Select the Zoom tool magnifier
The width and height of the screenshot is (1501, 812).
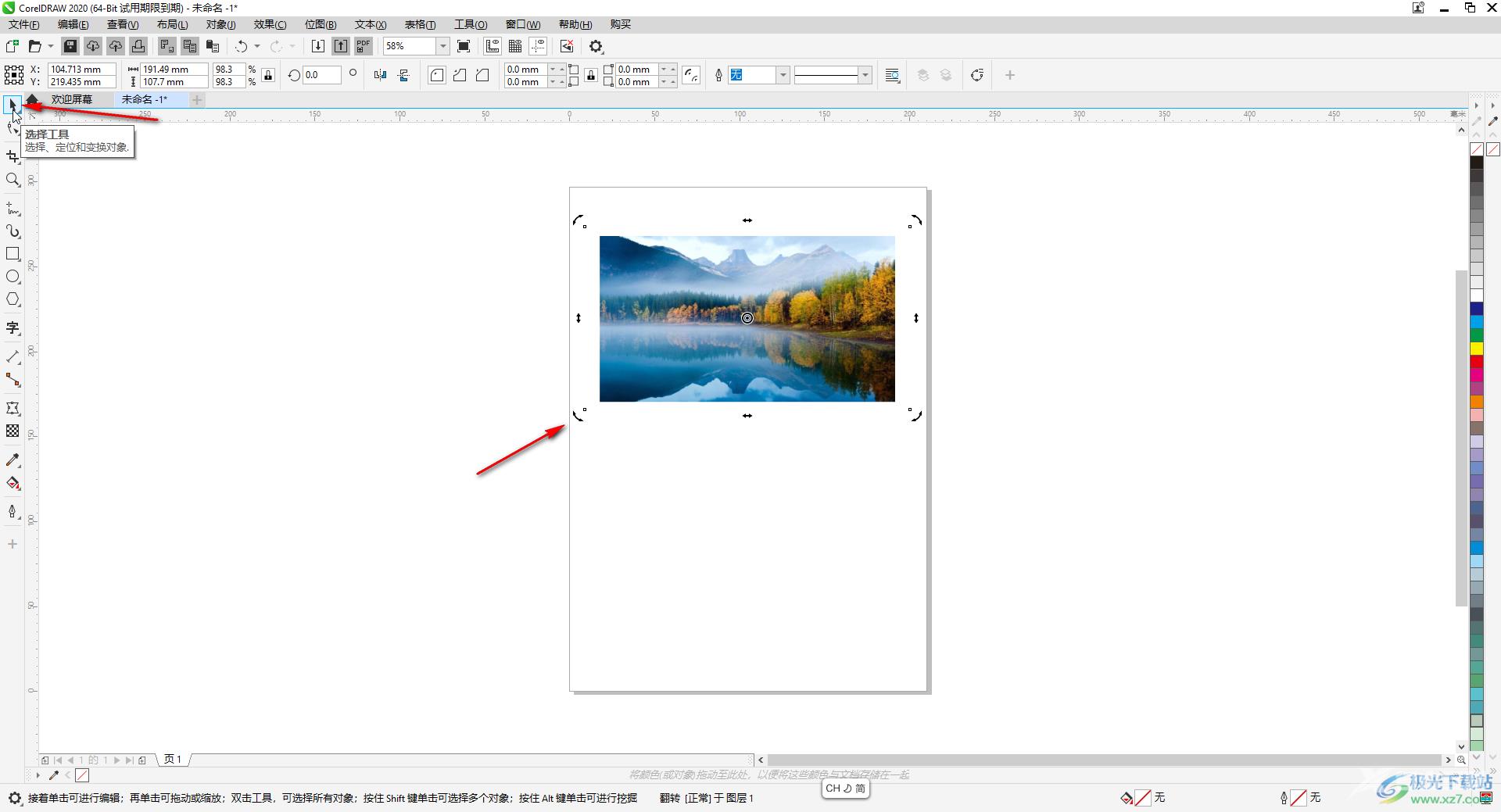[13, 180]
